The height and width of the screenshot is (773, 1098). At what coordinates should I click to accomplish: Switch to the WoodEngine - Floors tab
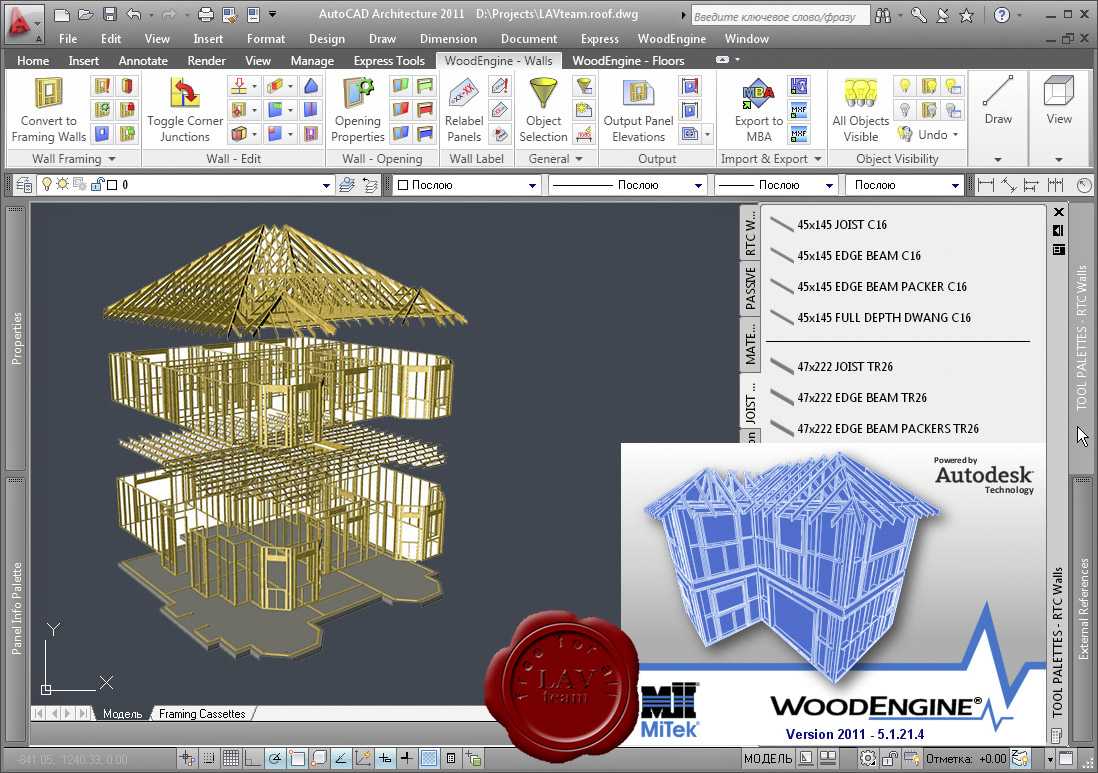pos(628,61)
